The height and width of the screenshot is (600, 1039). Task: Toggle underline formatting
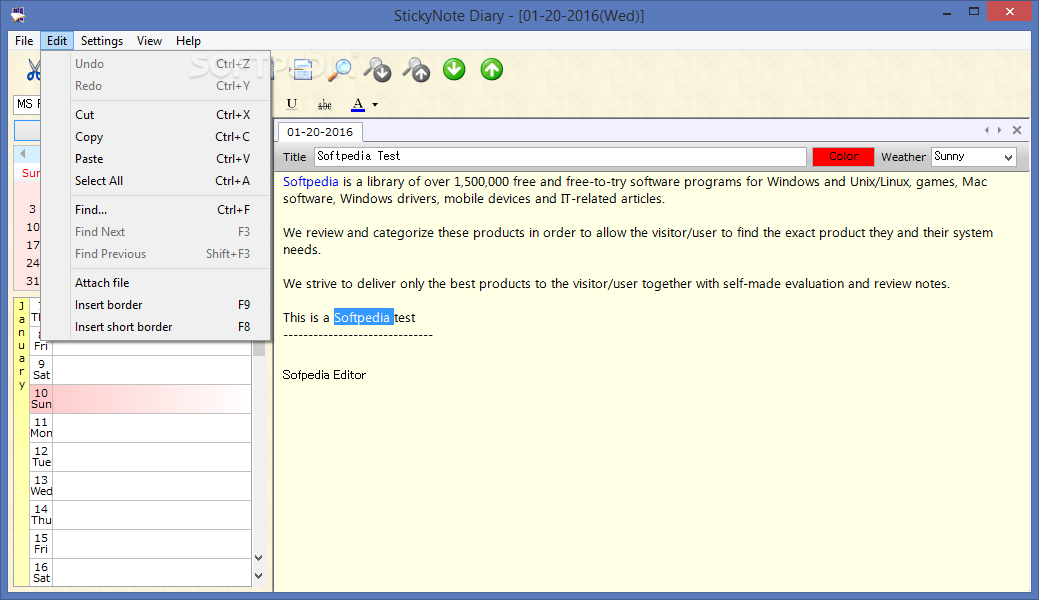292,104
